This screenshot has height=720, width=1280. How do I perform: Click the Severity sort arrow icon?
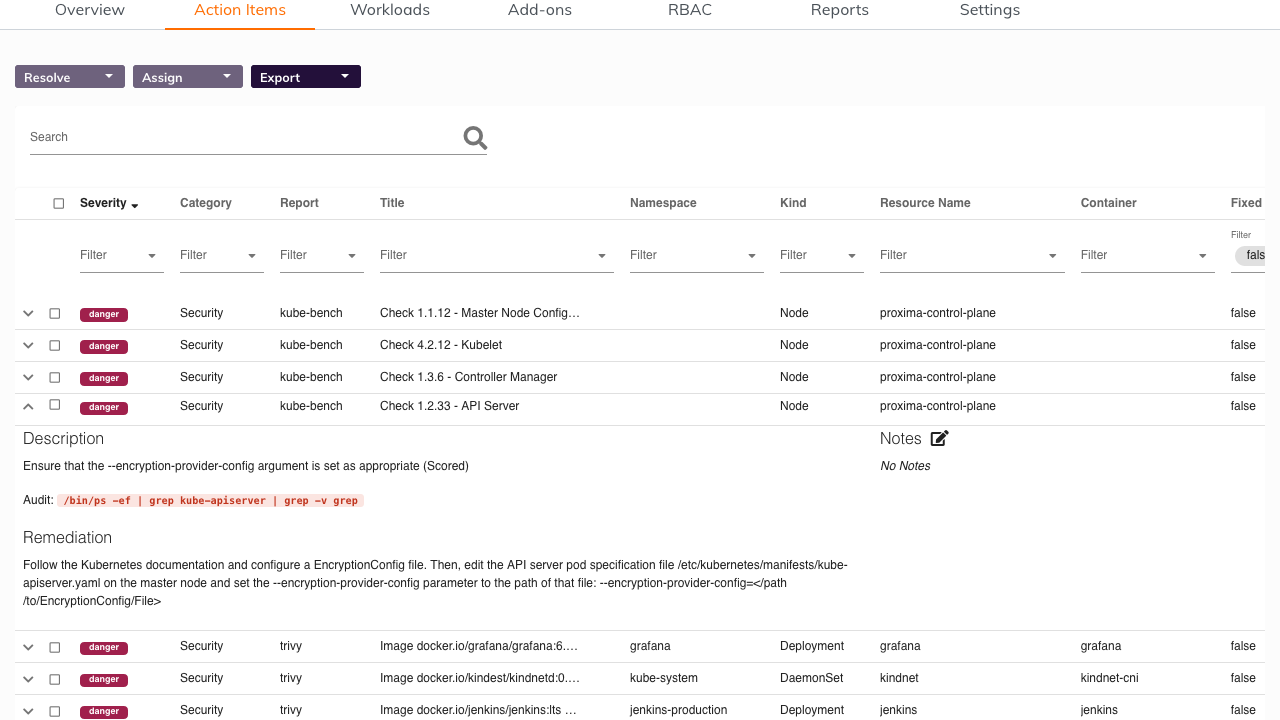click(135, 205)
